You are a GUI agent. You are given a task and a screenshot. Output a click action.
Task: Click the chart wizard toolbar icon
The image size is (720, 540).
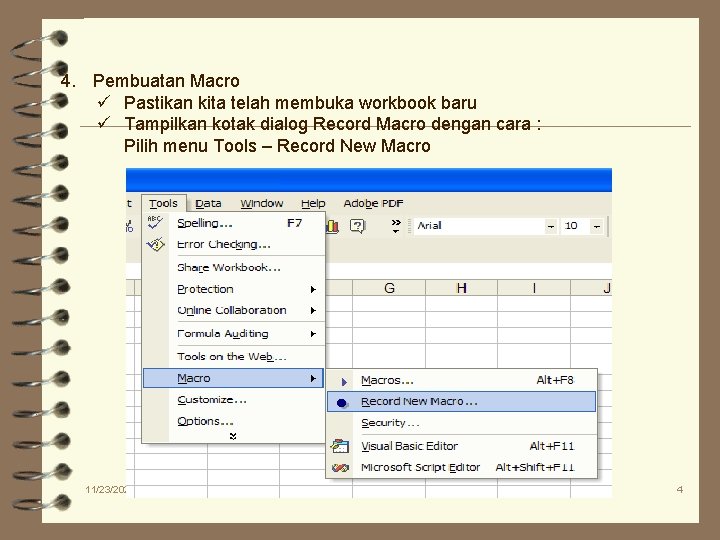tap(332, 226)
